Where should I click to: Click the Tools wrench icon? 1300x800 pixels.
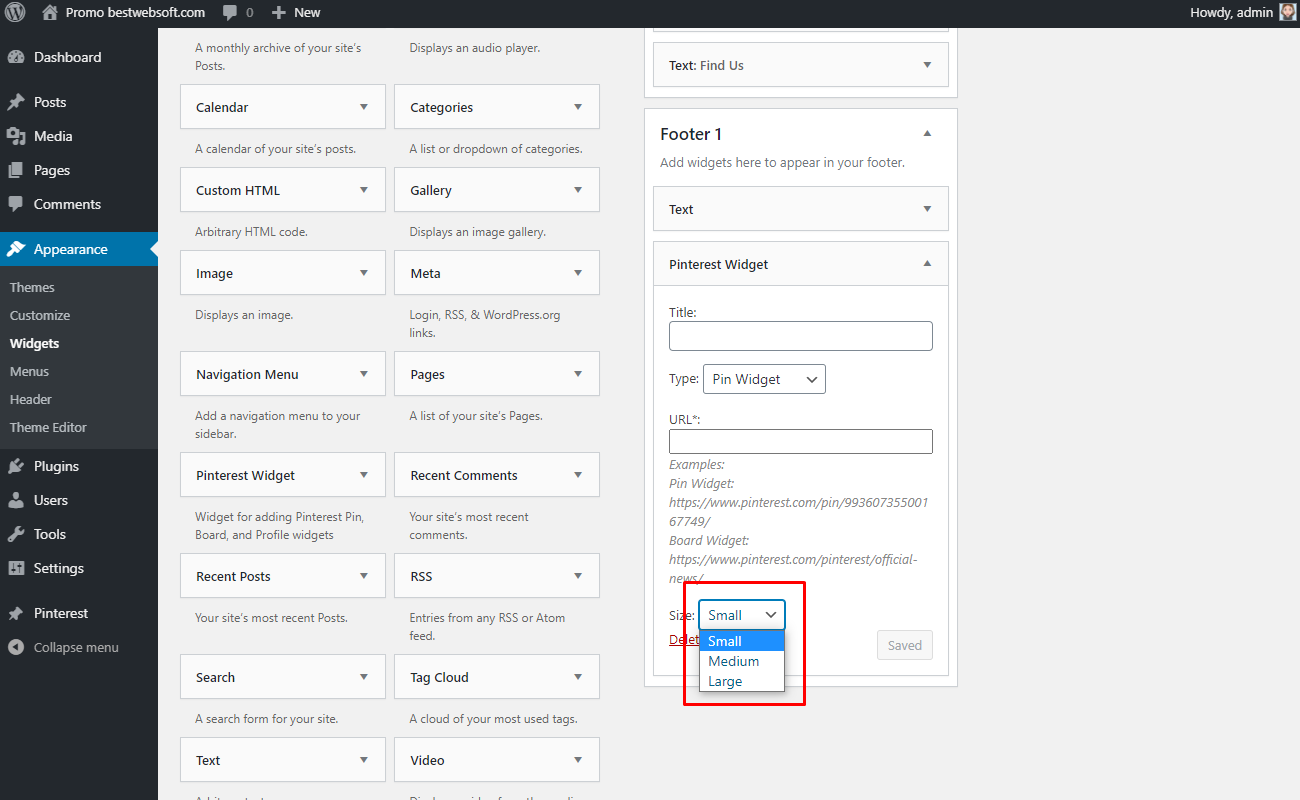(x=16, y=534)
